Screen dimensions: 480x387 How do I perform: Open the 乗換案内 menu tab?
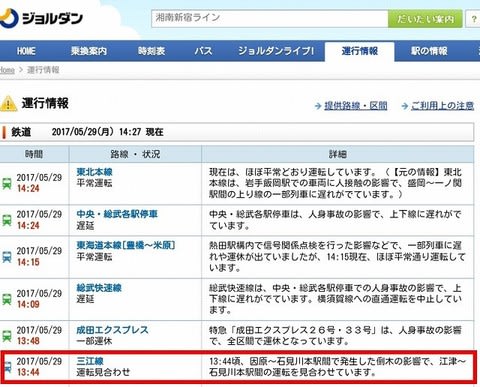(x=89, y=51)
